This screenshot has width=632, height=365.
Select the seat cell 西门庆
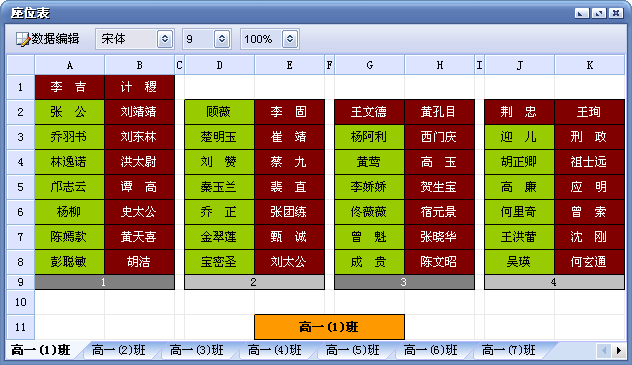[439, 137]
